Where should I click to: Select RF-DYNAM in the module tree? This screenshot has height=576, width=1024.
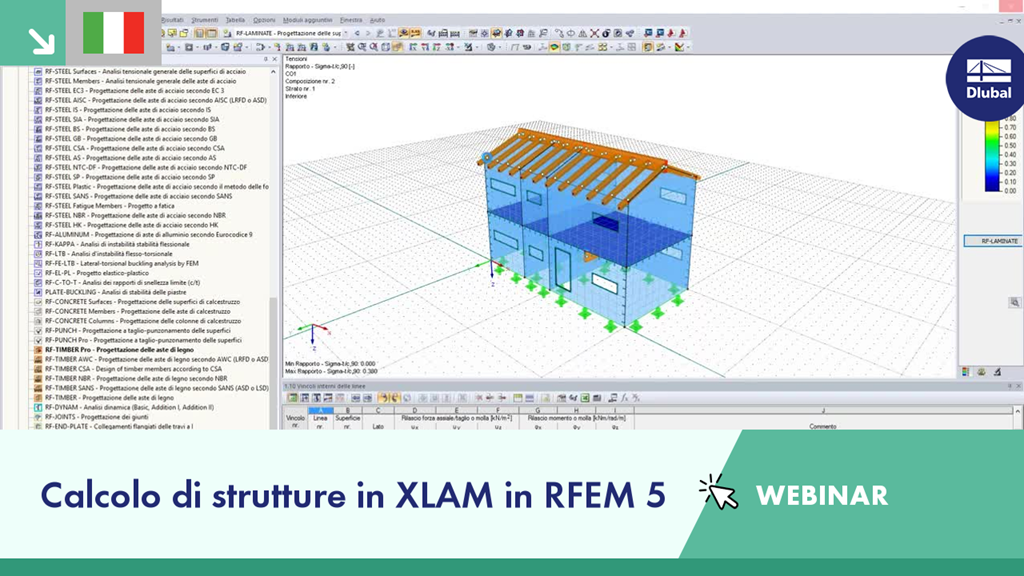129,407
